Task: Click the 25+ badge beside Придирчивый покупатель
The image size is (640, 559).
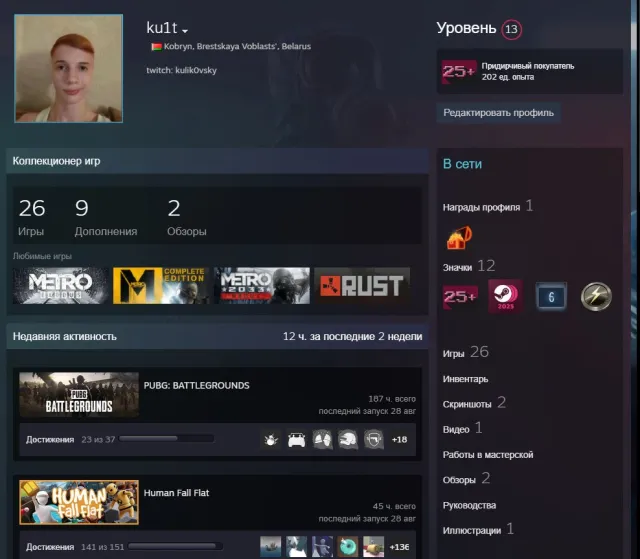Action: click(x=459, y=71)
